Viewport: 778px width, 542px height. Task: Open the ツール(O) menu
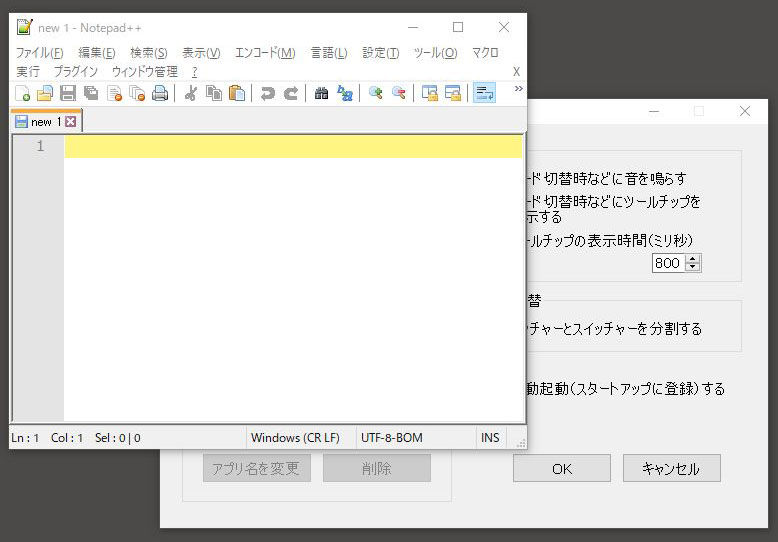click(x=436, y=53)
